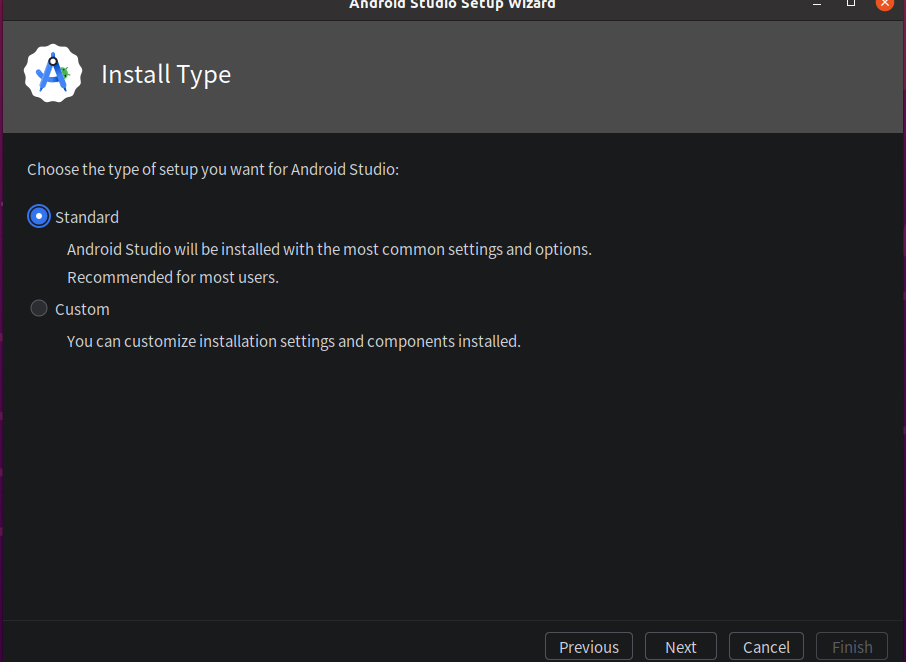Proceed with the Next button

[x=681, y=647]
